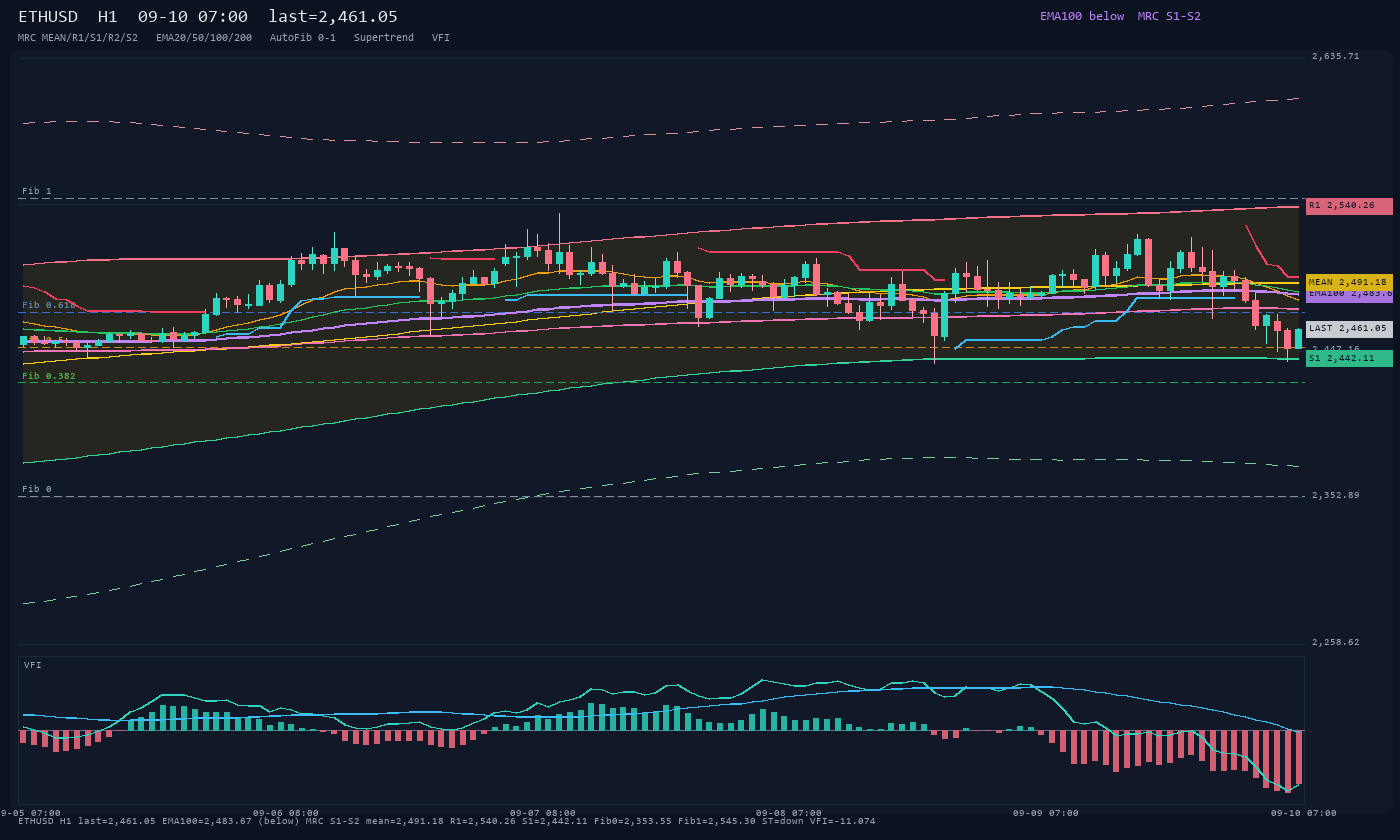Click the MRC S1-S2 status text
Screen dimensions: 1400x840
pyautogui.click(x=1169, y=16)
